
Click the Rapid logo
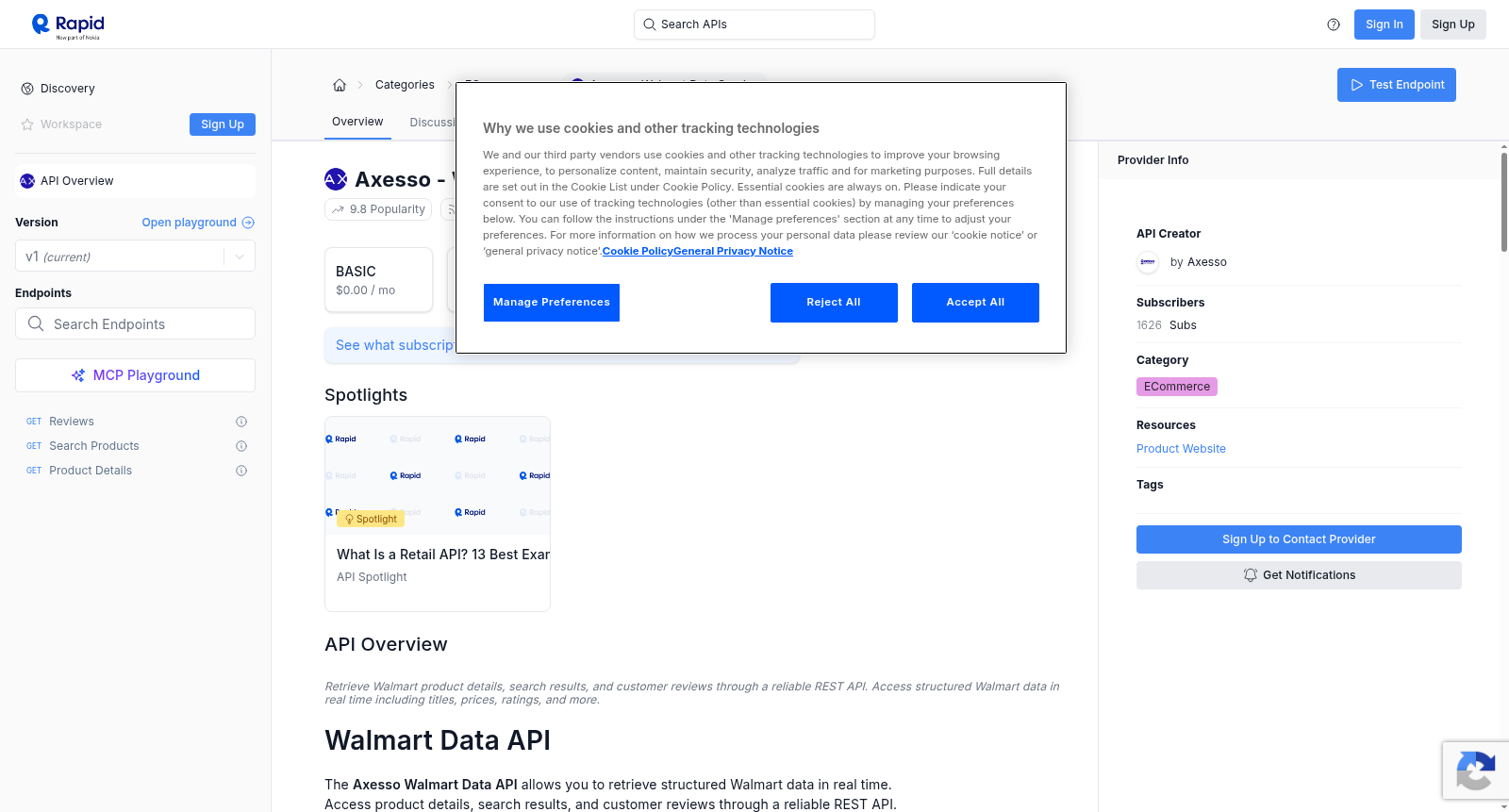click(68, 25)
